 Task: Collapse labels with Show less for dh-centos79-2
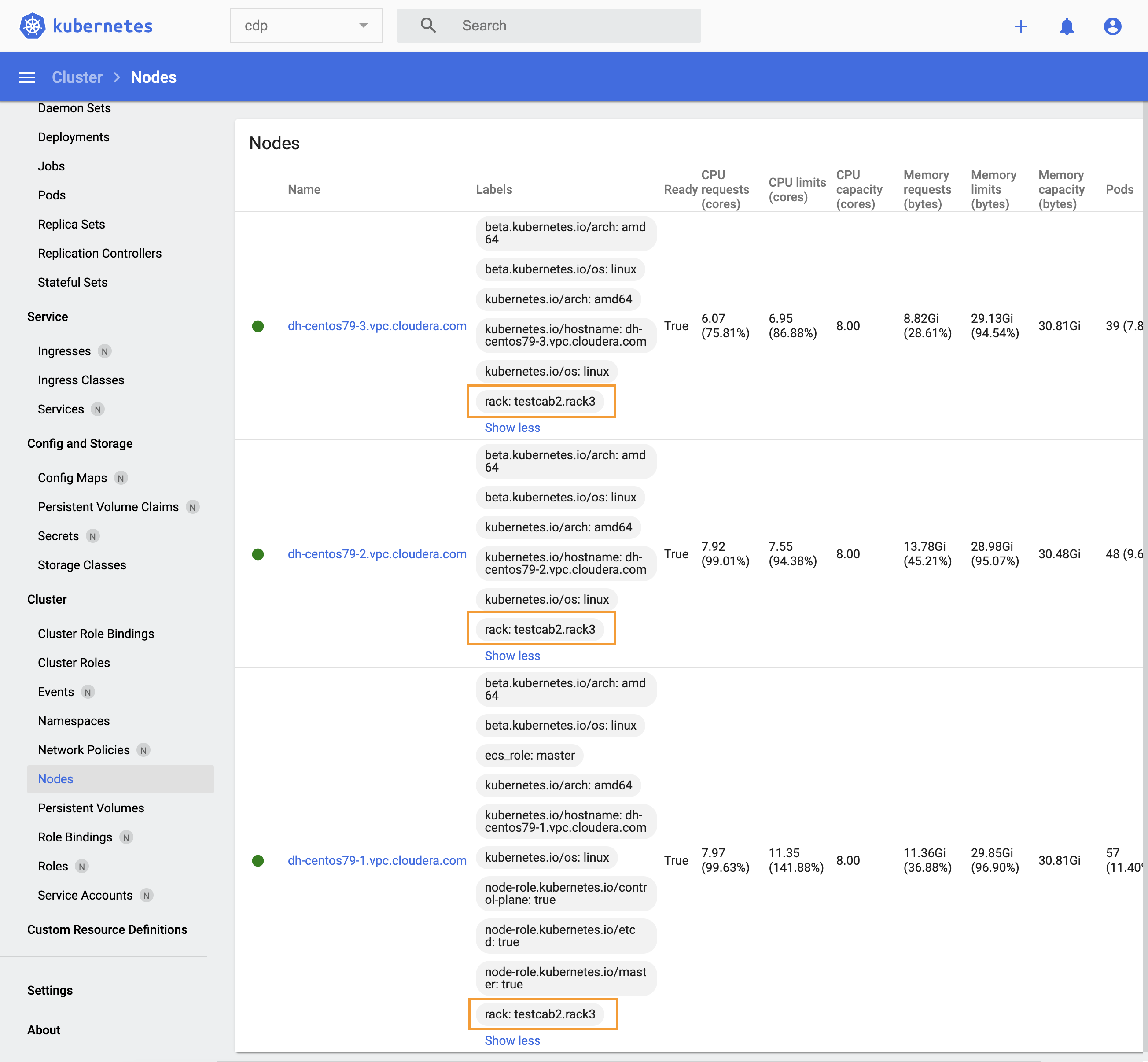(x=512, y=656)
